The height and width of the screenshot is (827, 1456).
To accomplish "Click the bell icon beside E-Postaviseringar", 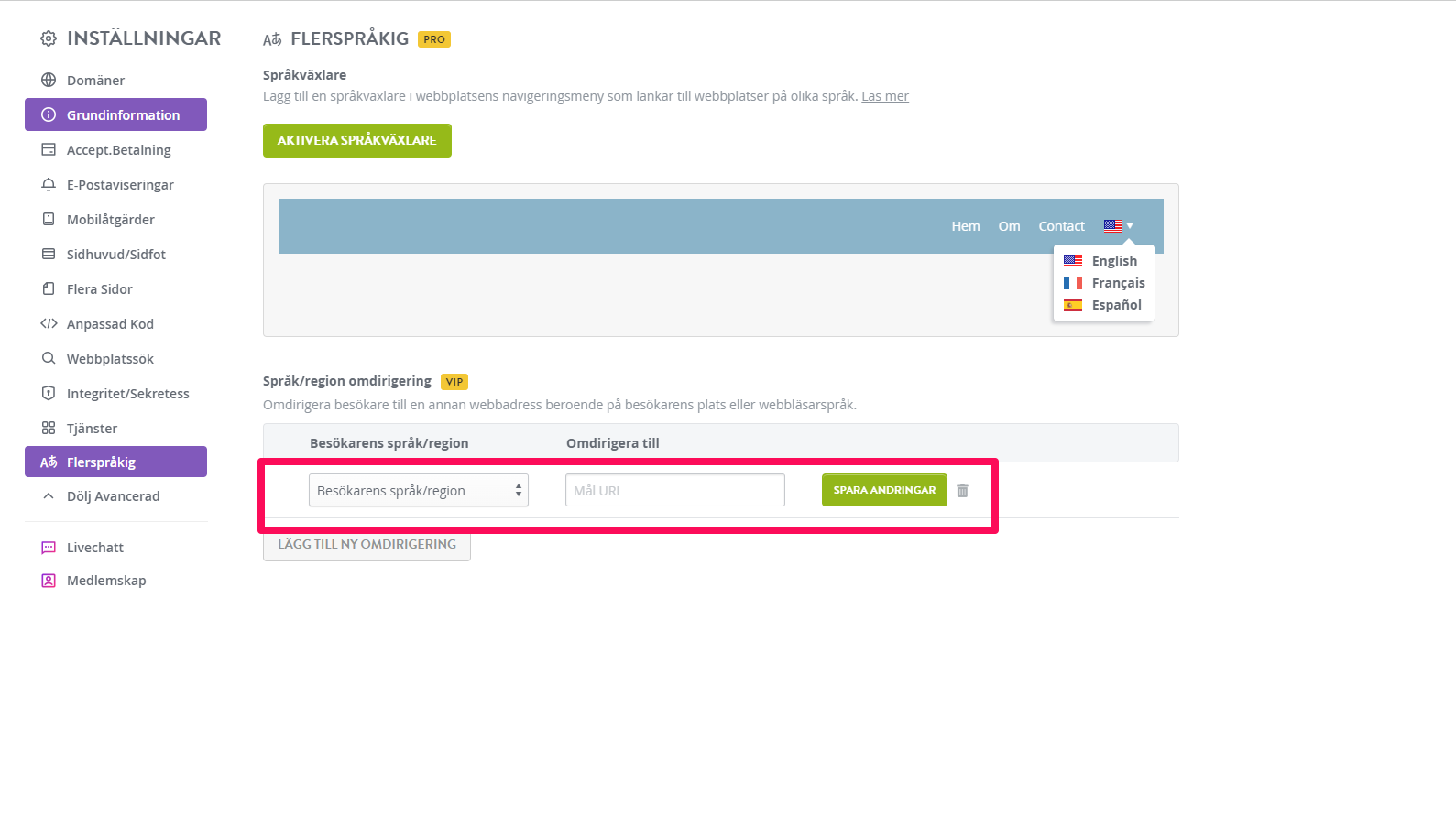I will tap(49, 184).
